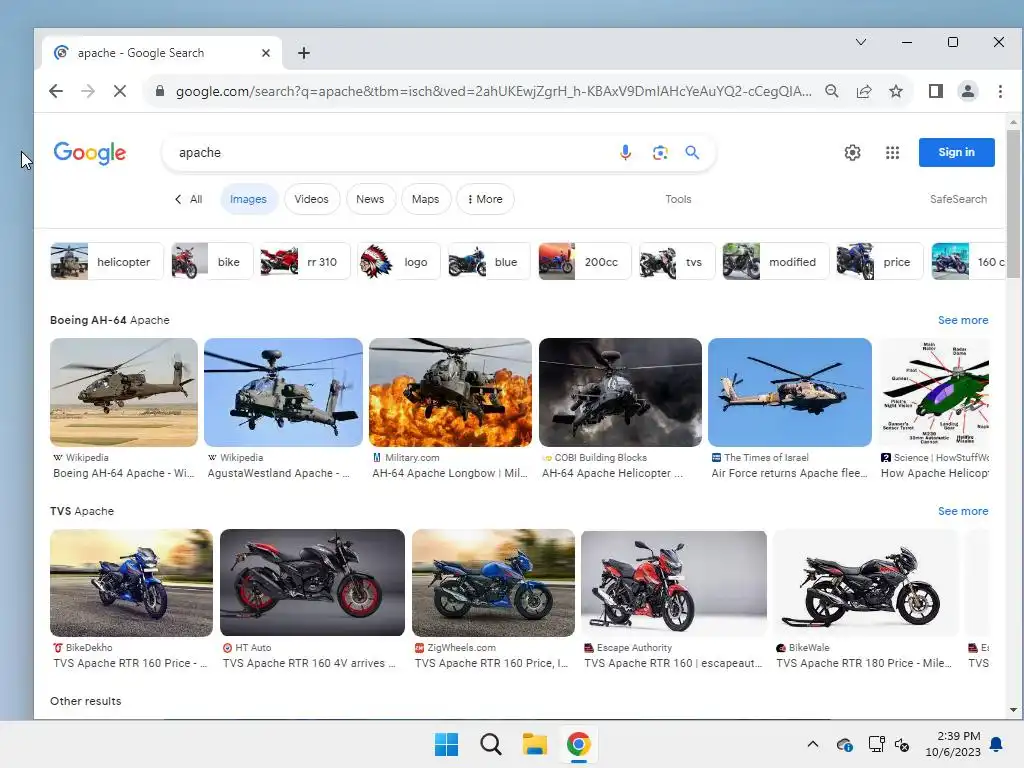Filter by tvs chip
The height and width of the screenshot is (768, 1024).
(x=677, y=261)
